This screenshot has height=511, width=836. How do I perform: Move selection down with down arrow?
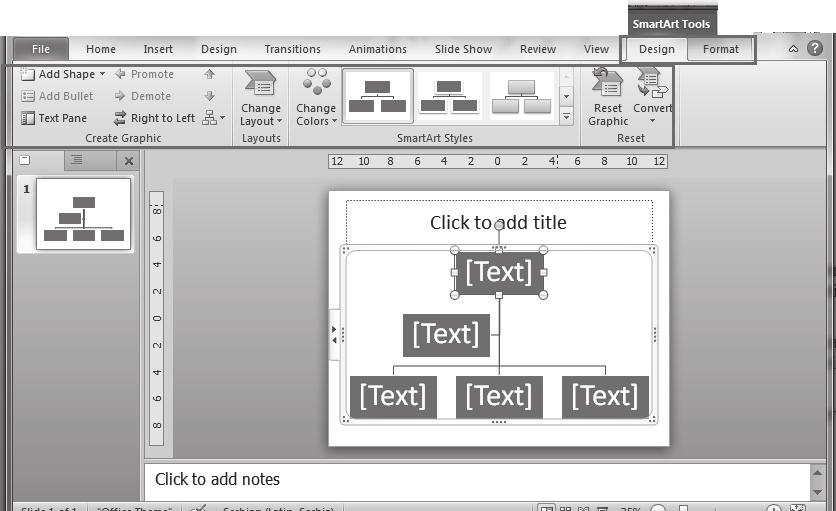click(209, 96)
